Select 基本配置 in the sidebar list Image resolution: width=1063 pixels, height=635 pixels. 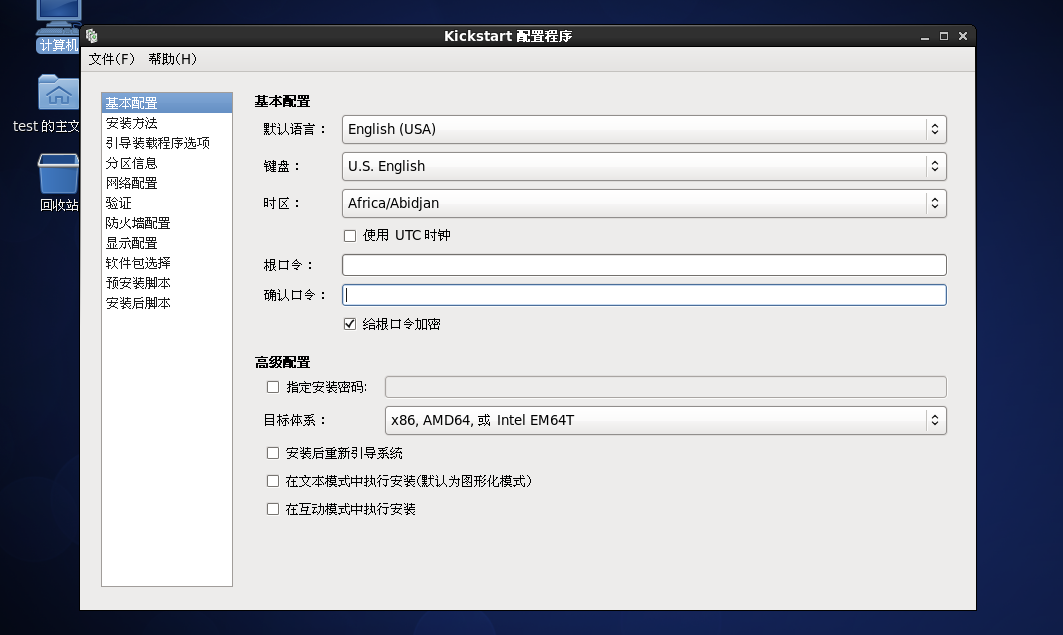pyautogui.click(x=167, y=103)
